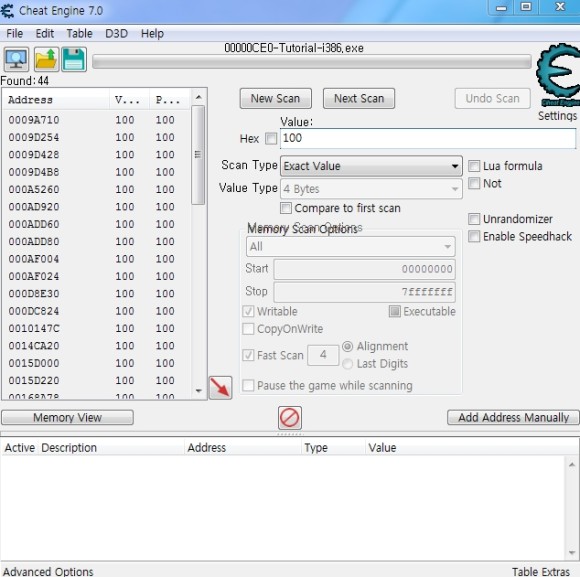Click the results list scroll up arrow
Viewport: 580px width, 577px height.
click(x=198, y=97)
